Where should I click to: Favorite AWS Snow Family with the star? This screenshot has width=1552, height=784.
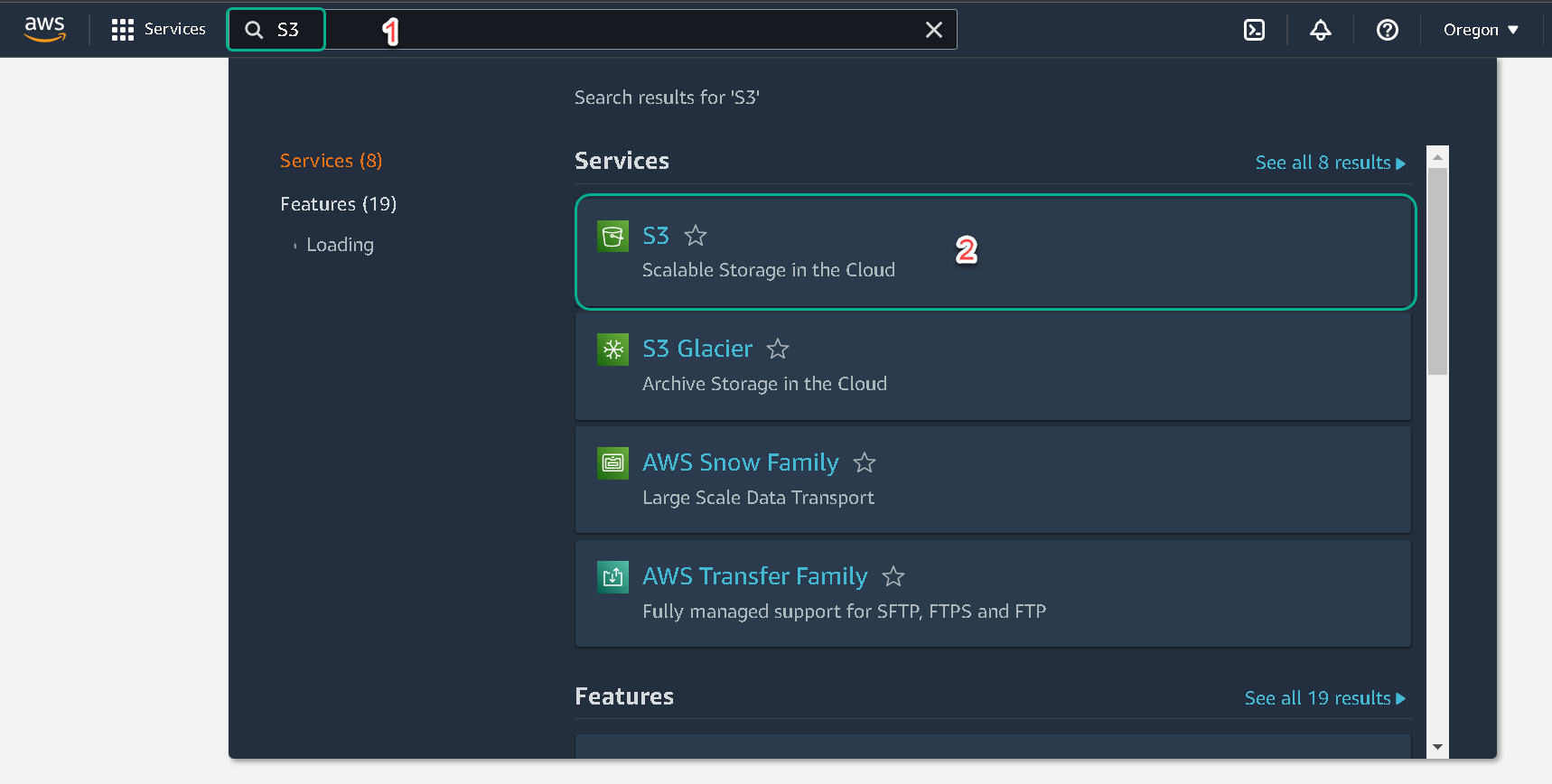[x=865, y=462]
